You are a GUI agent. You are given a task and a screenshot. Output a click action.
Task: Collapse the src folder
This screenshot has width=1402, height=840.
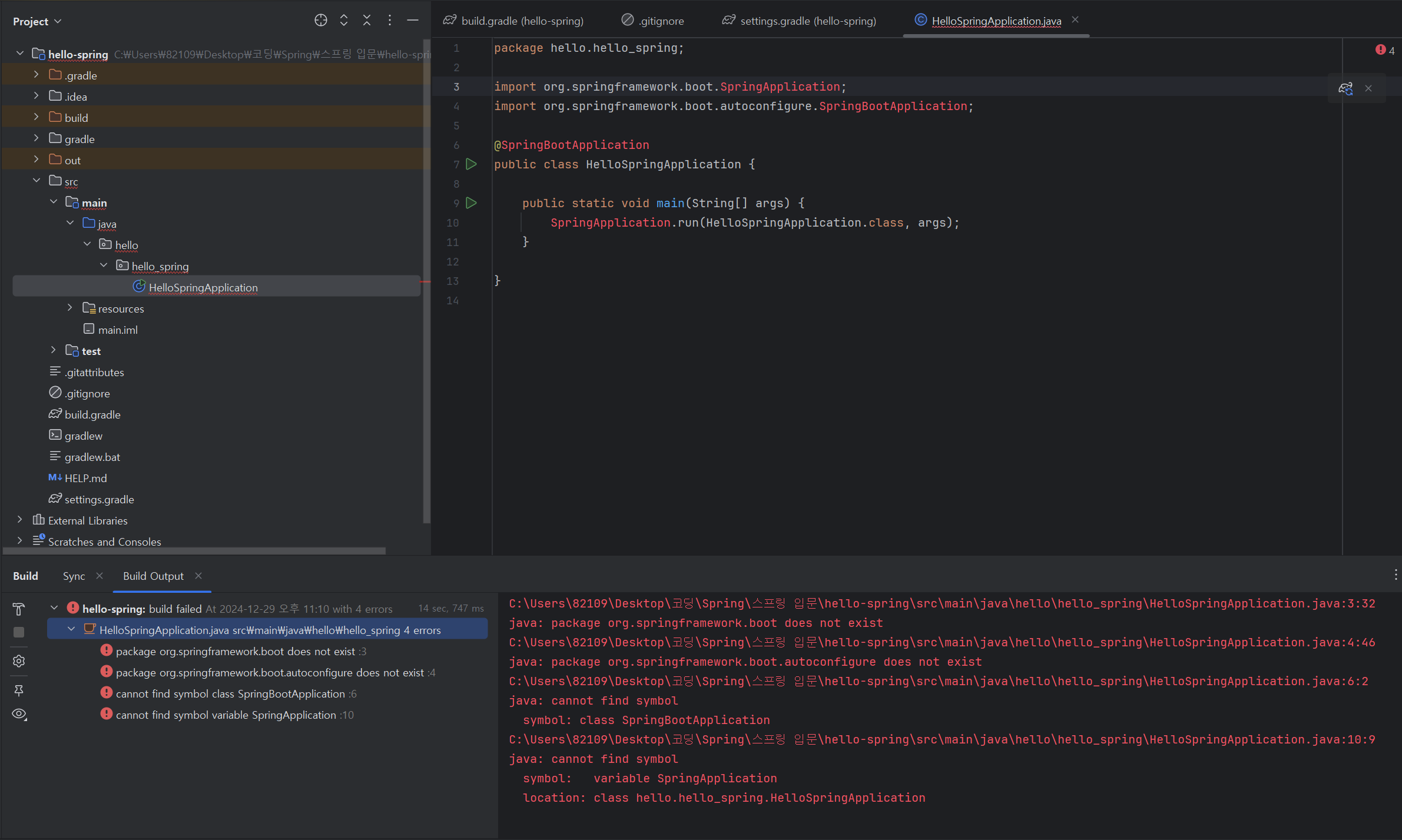37,181
